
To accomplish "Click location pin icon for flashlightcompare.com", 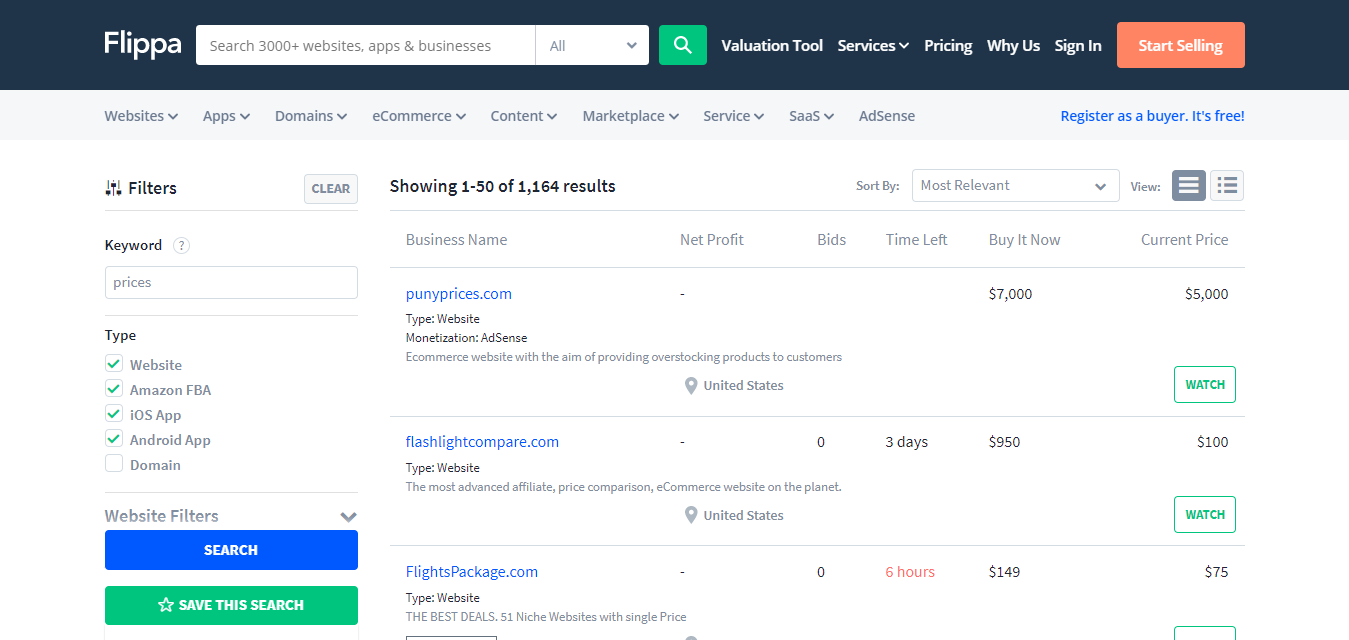I will [x=690, y=515].
